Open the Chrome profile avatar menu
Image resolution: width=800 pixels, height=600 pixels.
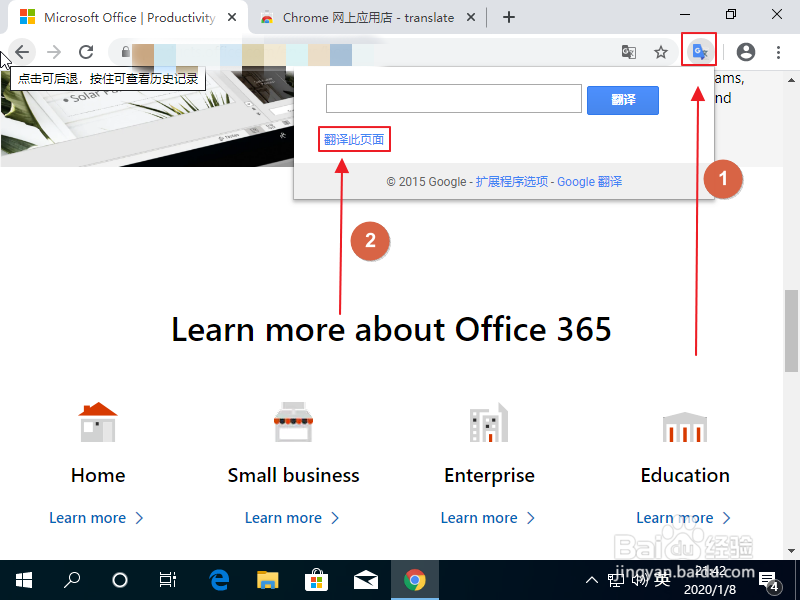(745, 52)
